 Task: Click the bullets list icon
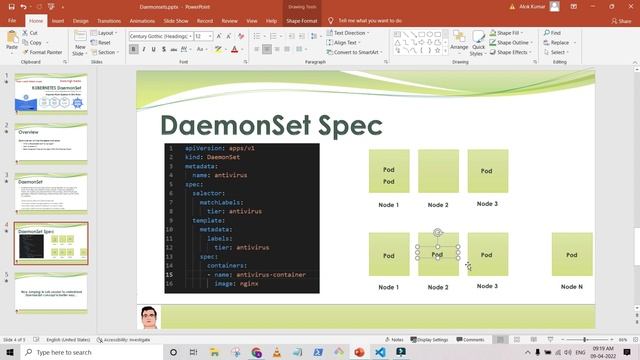tap(257, 36)
